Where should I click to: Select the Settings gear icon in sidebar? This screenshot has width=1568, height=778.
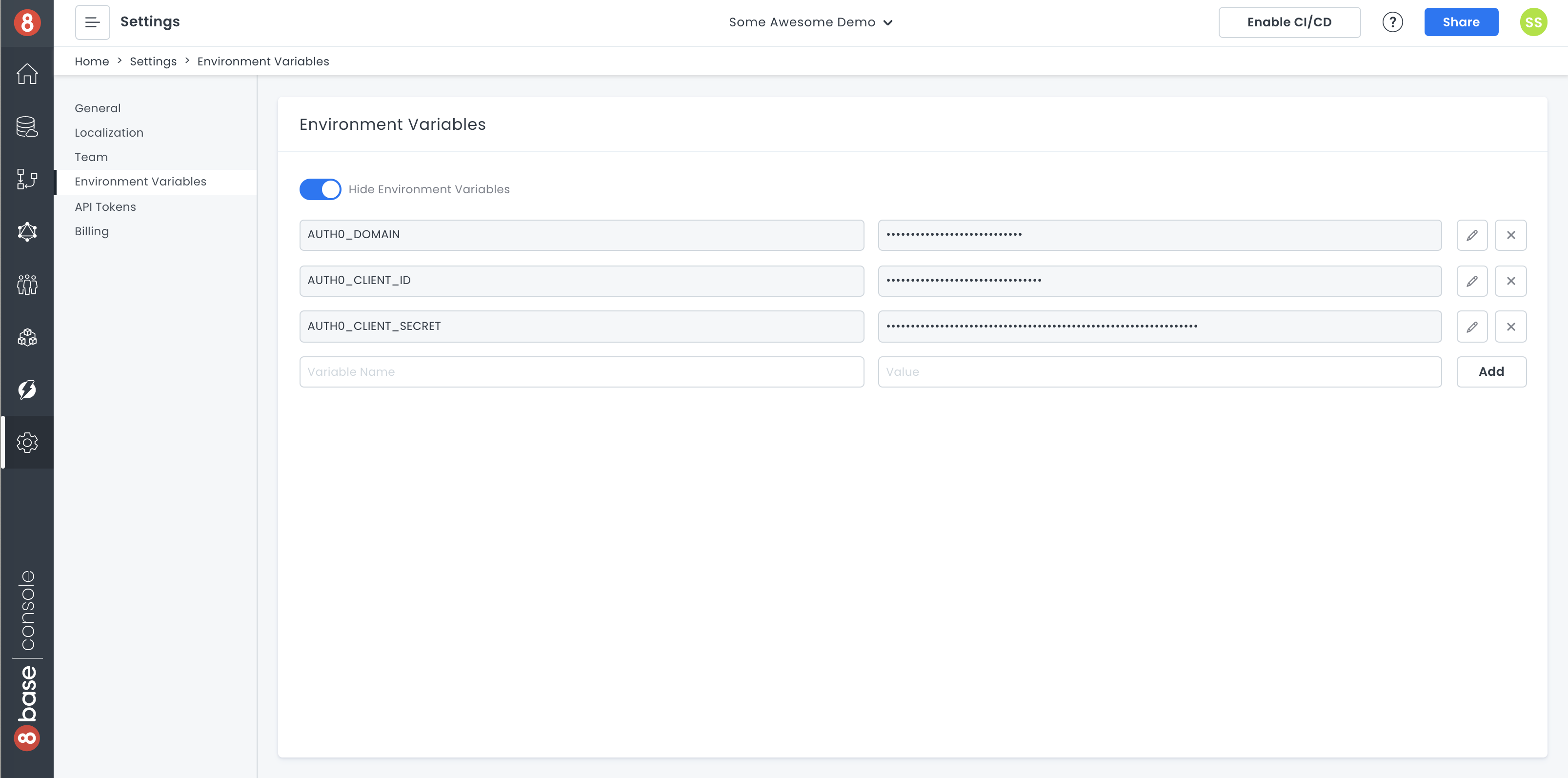(27, 443)
